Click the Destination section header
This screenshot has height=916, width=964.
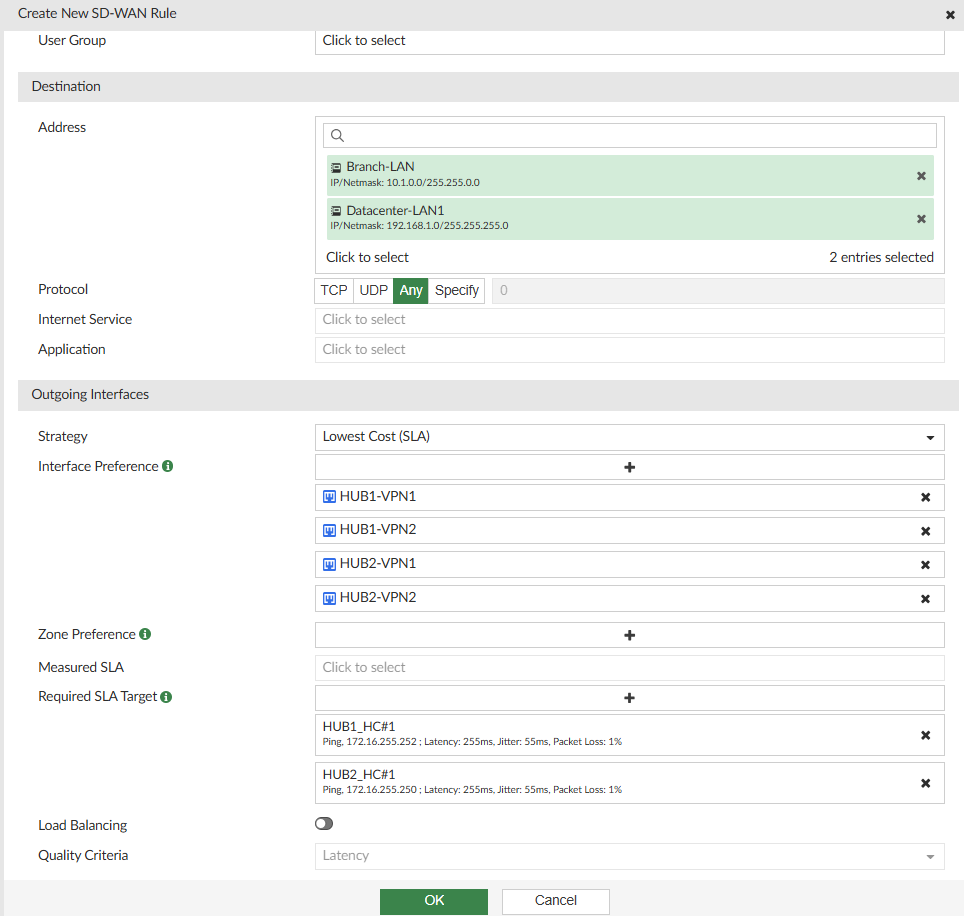click(x=488, y=87)
